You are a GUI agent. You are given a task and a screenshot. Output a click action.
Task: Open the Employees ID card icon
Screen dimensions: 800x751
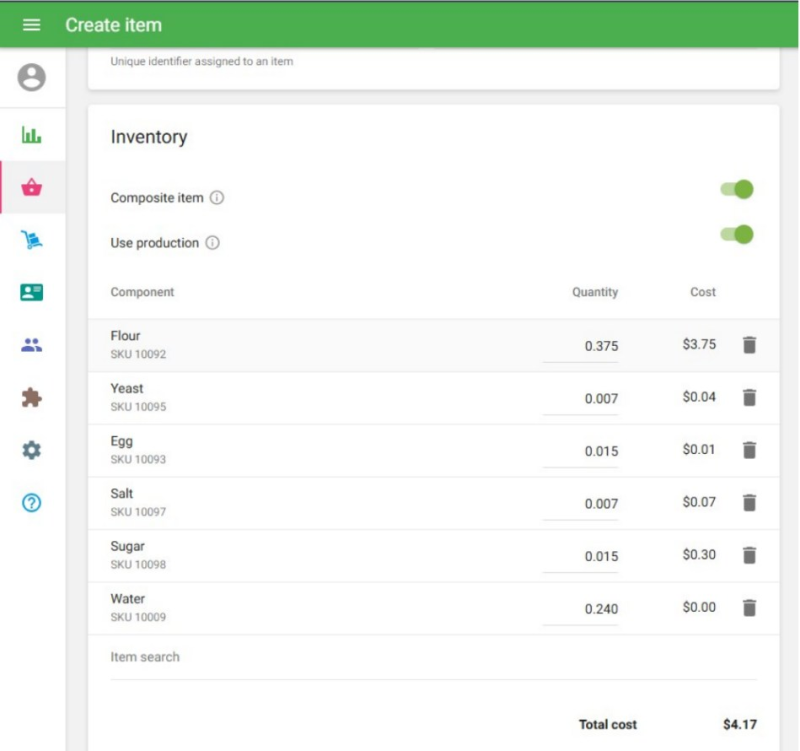point(32,293)
